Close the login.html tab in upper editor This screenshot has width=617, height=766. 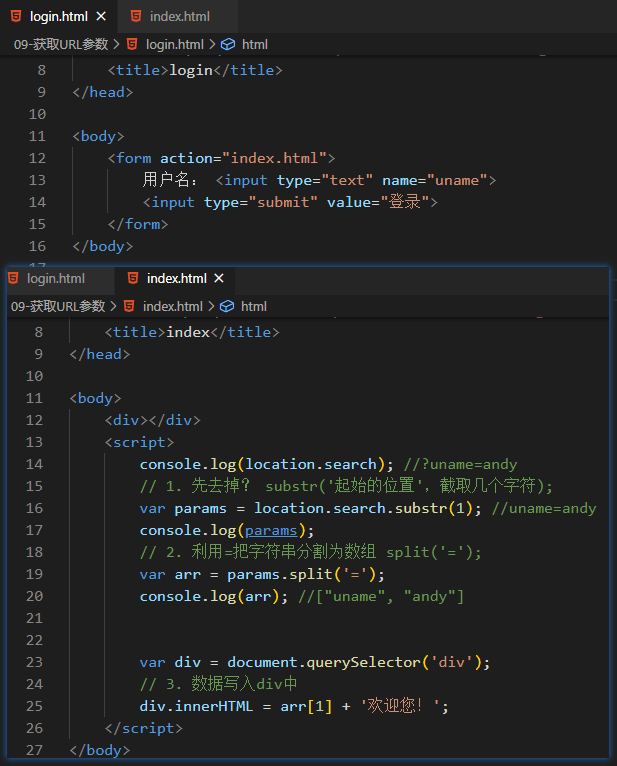click(x=101, y=17)
